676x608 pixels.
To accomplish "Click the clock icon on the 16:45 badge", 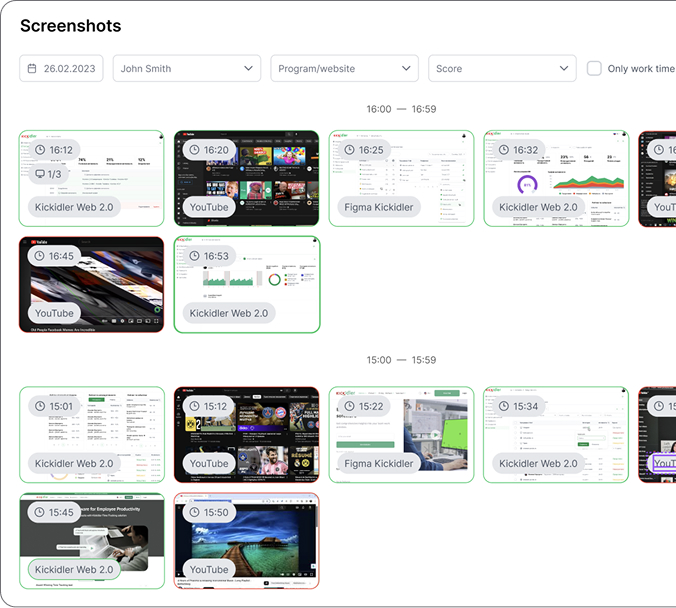I will click(39, 256).
